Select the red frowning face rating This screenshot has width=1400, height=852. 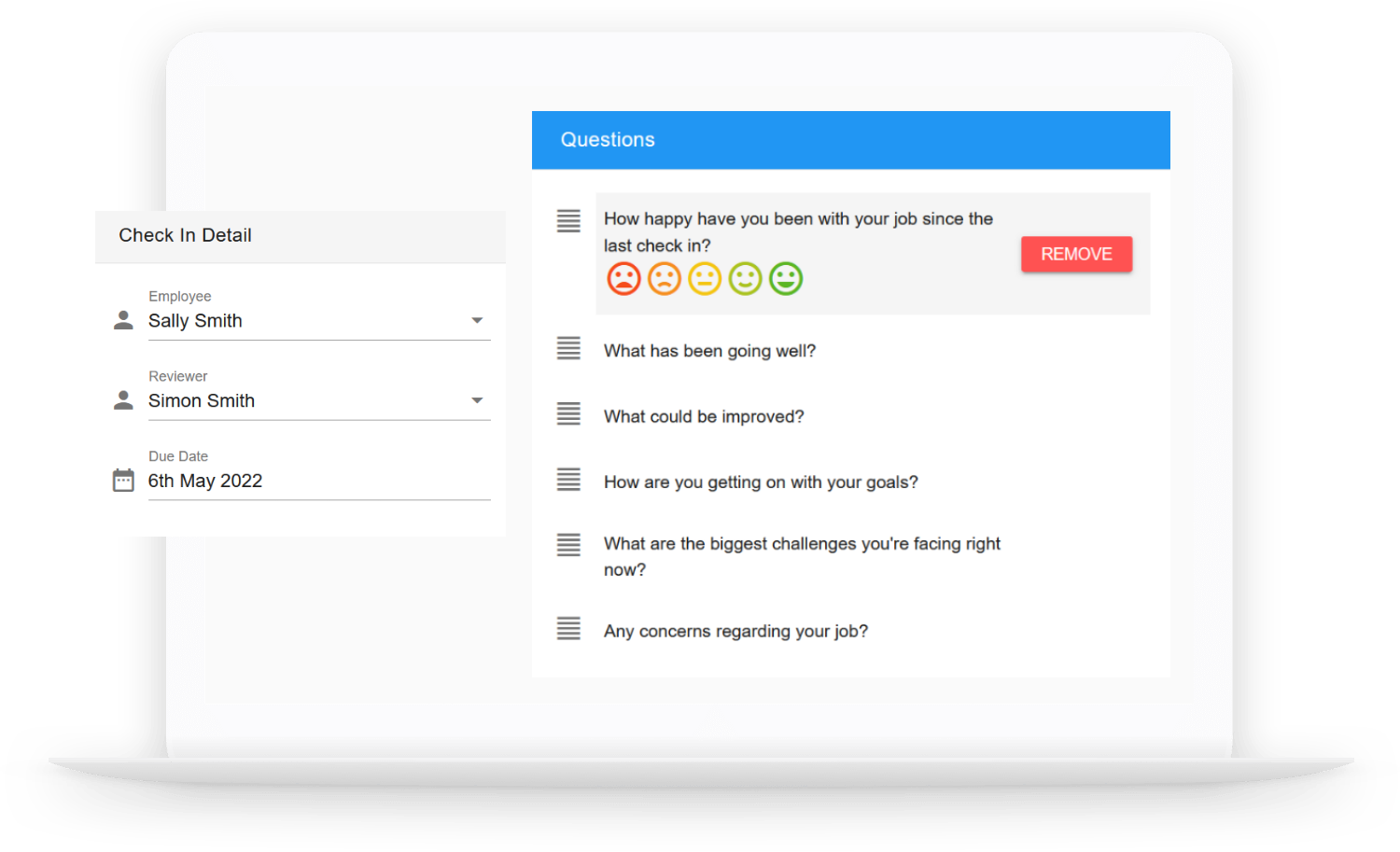click(623, 278)
